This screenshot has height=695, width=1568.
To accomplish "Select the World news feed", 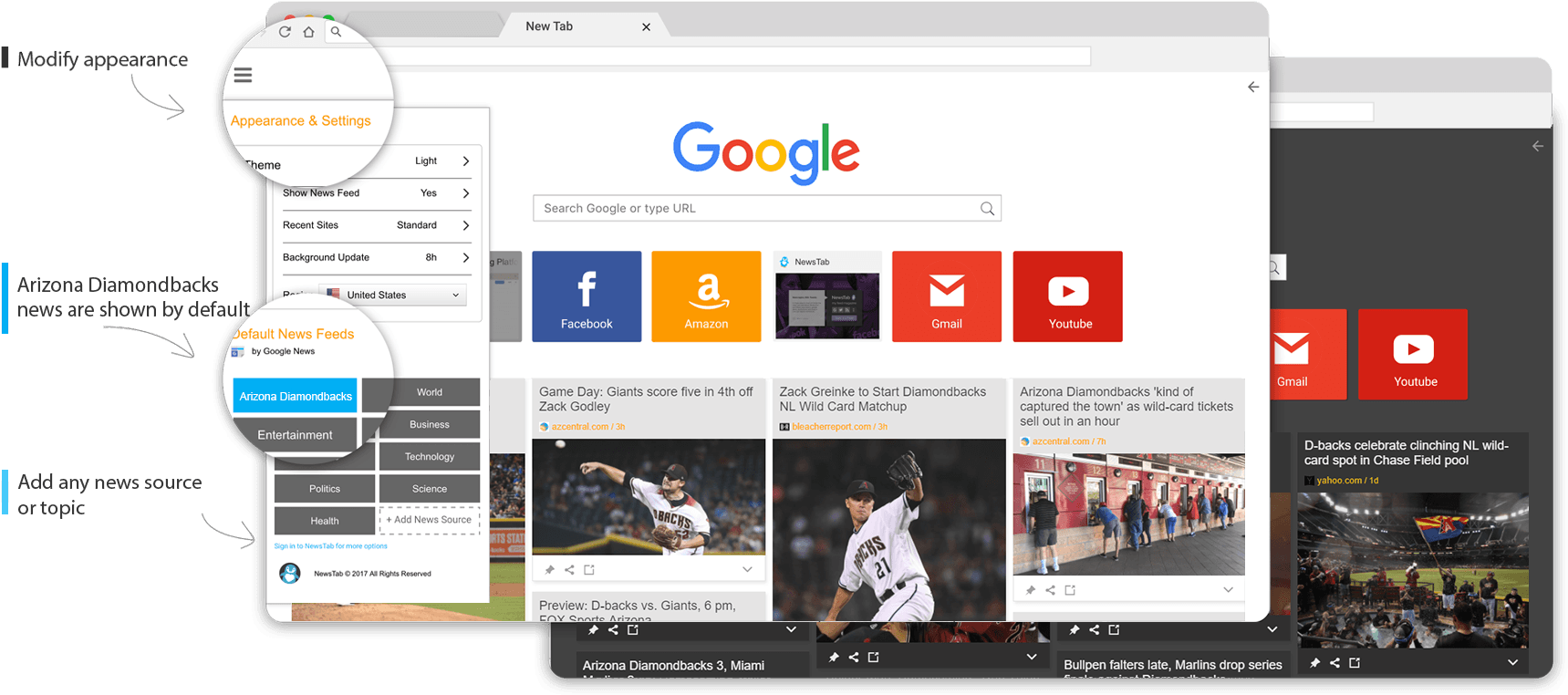I will 430,392.
